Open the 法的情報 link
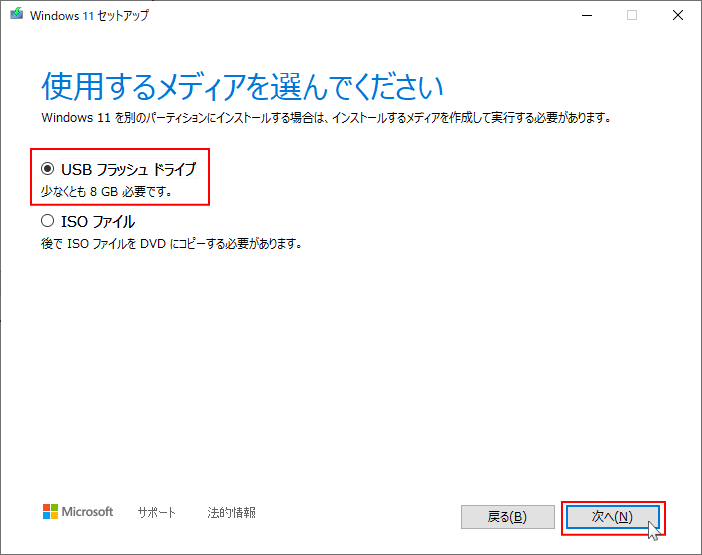The image size is (702, 555). click(232, 513)
